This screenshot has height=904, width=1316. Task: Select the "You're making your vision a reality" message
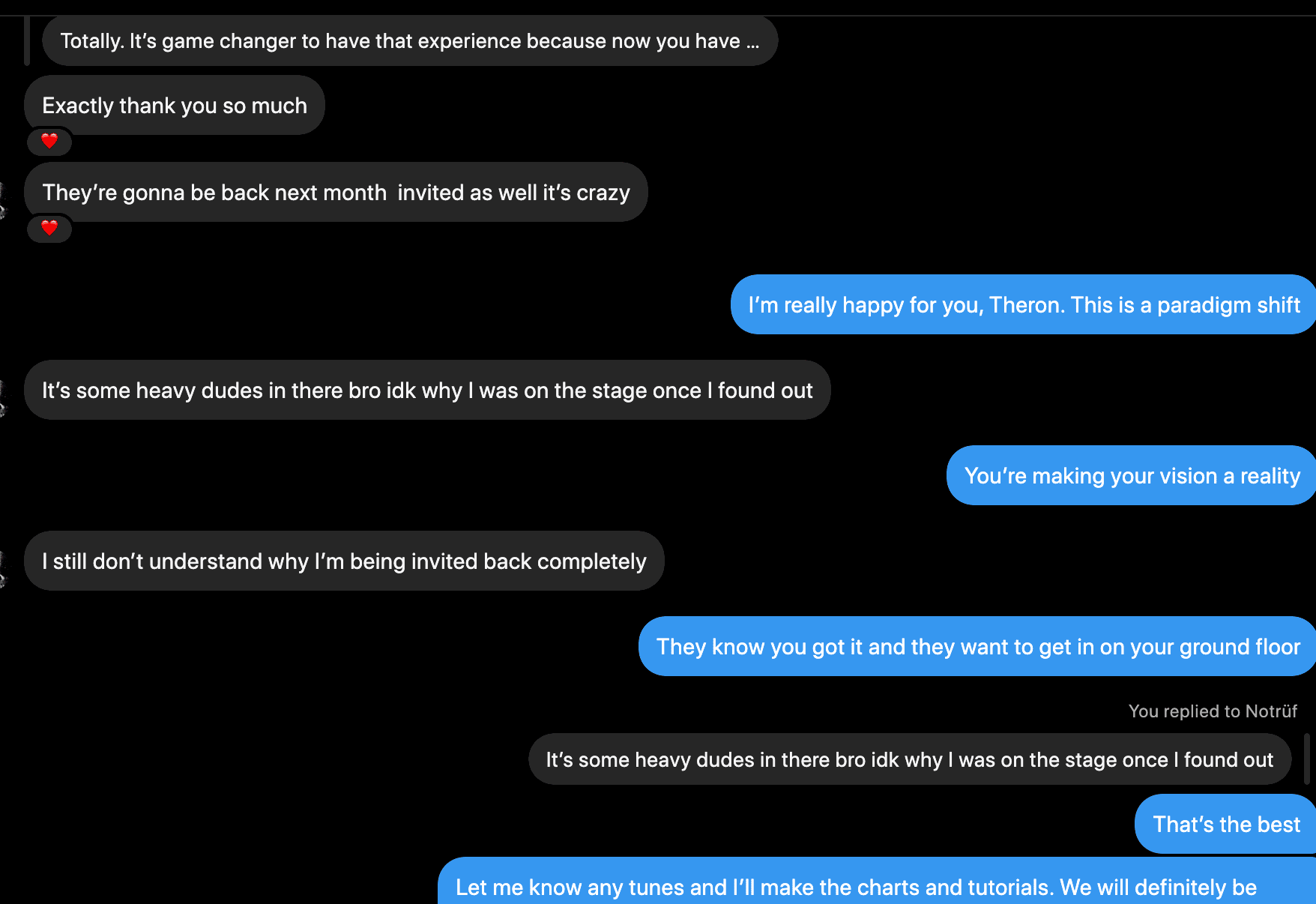1132,476
